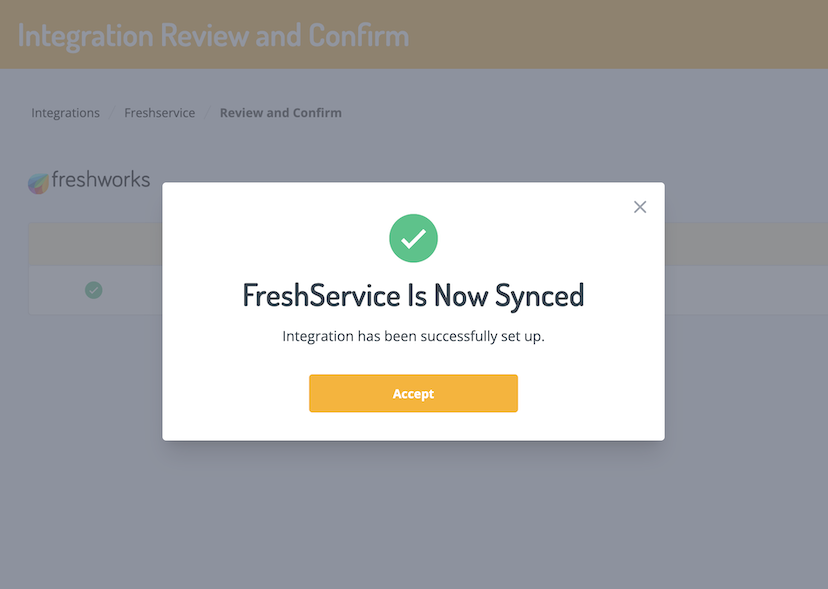This screenshot has width=828, height=589.
Task: Click the freshworks wordmark text
Action: 100,181
